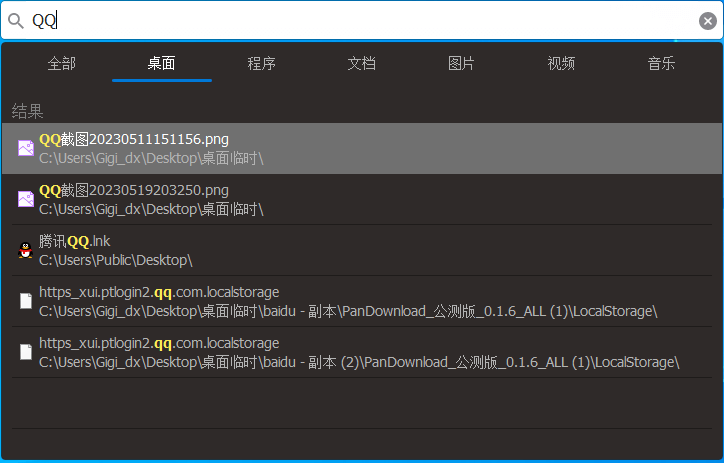Click the path under QQ截图20230519203250.png

point(151,209)
